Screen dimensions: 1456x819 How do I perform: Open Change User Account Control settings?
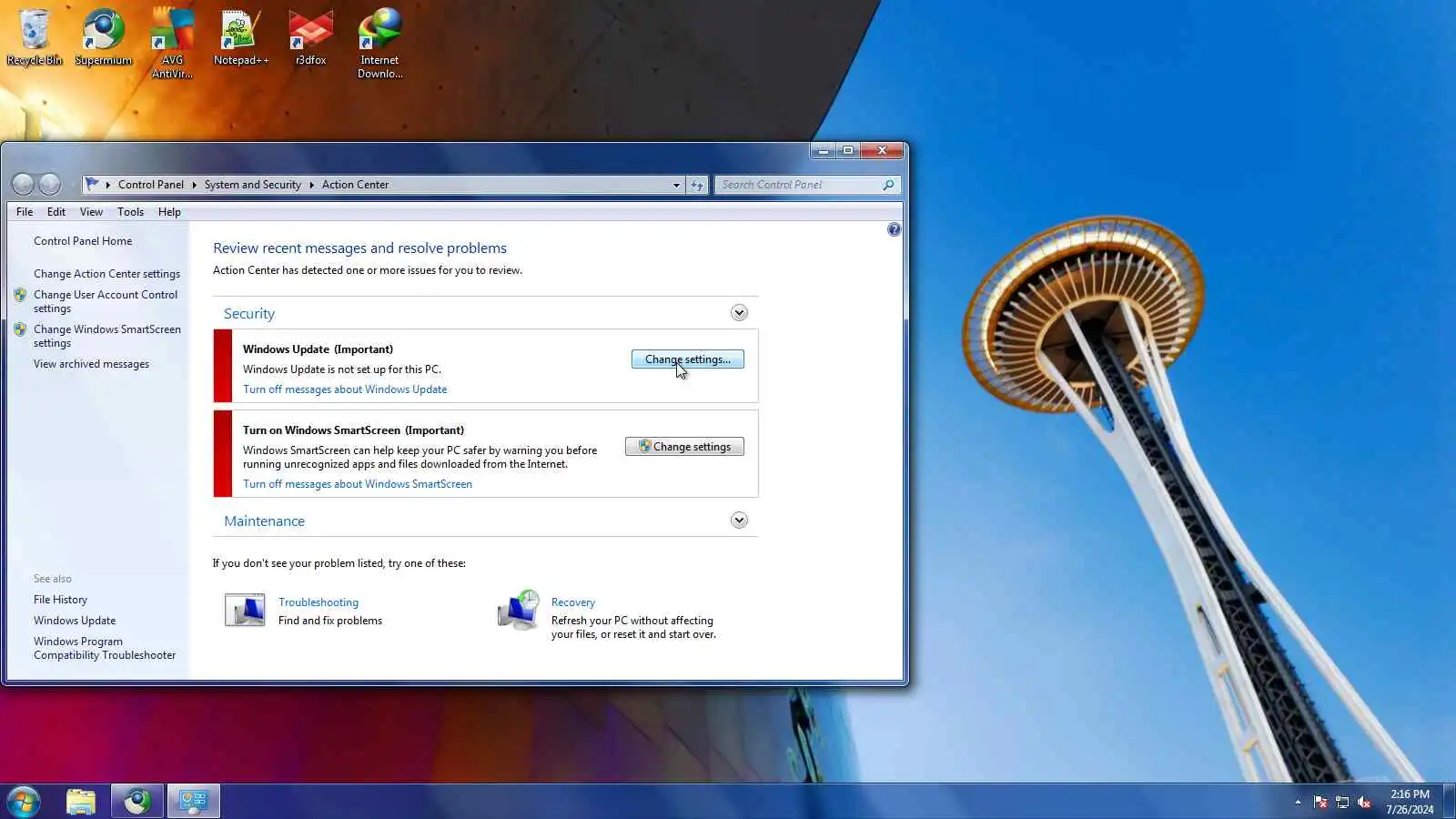point(106,301)
